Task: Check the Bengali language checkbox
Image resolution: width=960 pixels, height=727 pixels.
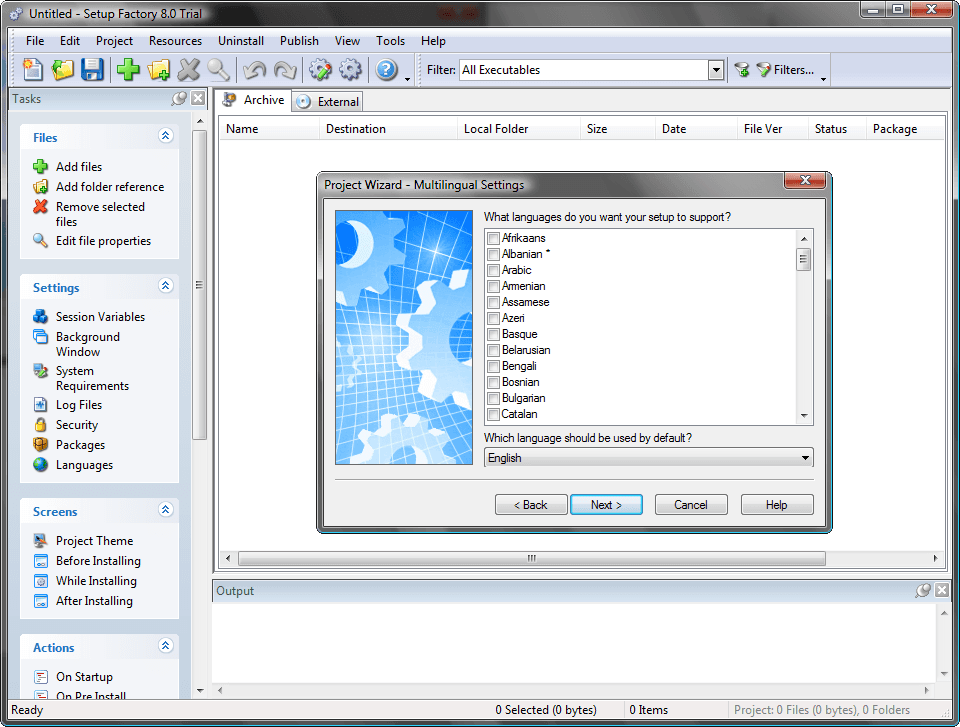Action: (493, 366)
